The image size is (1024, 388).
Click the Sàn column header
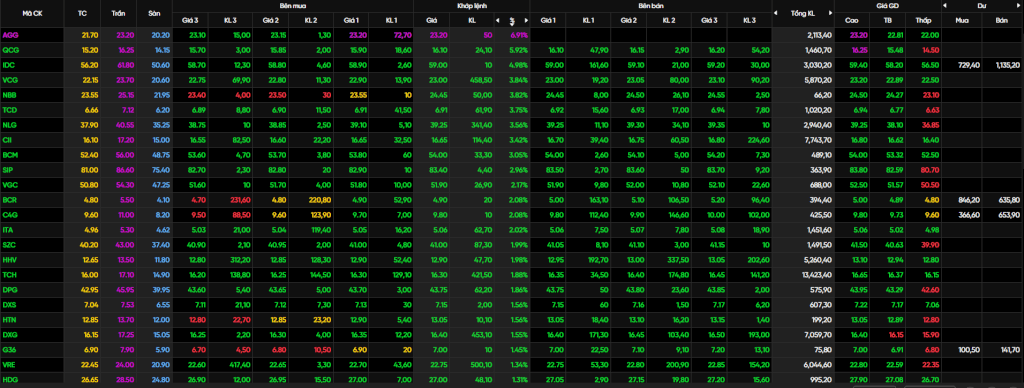pyautogui.click(x=153, y=13)
